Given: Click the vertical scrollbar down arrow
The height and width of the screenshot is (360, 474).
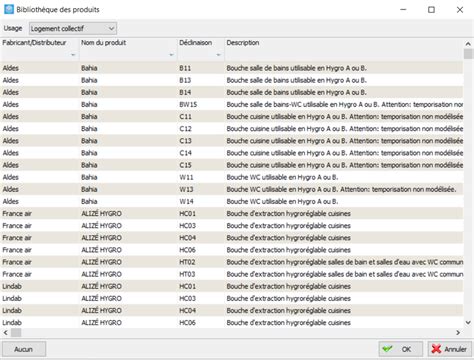Looking at the screenshot, I should point(468,322).
